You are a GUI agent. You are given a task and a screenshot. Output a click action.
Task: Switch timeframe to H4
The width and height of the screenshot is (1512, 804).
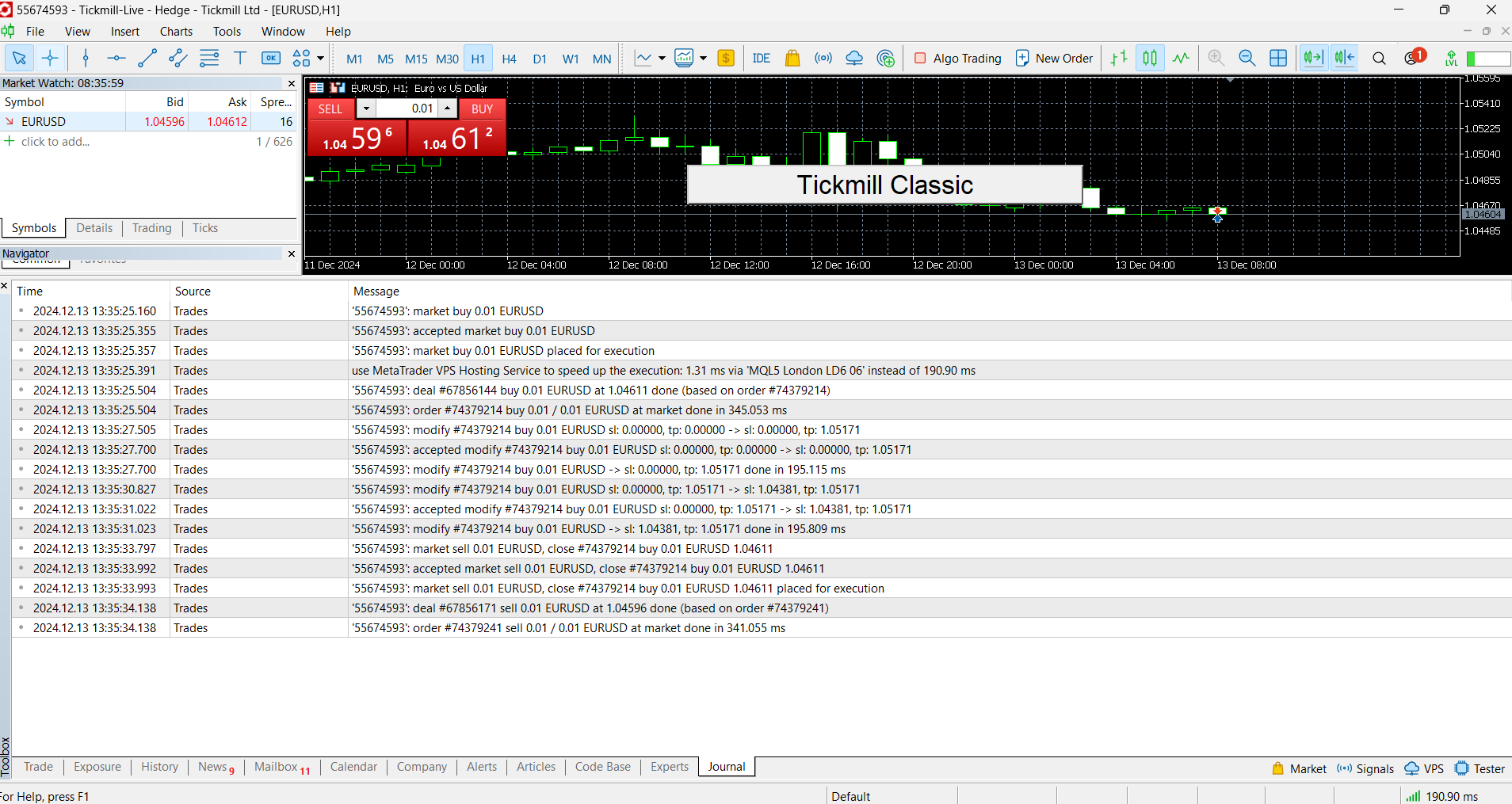tap(509, 59)
